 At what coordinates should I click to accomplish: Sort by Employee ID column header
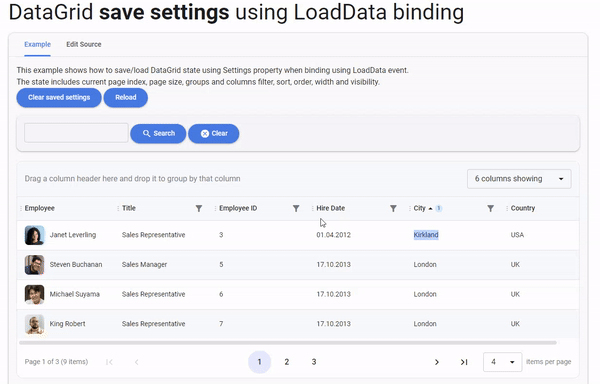click(x=238, y=208)
